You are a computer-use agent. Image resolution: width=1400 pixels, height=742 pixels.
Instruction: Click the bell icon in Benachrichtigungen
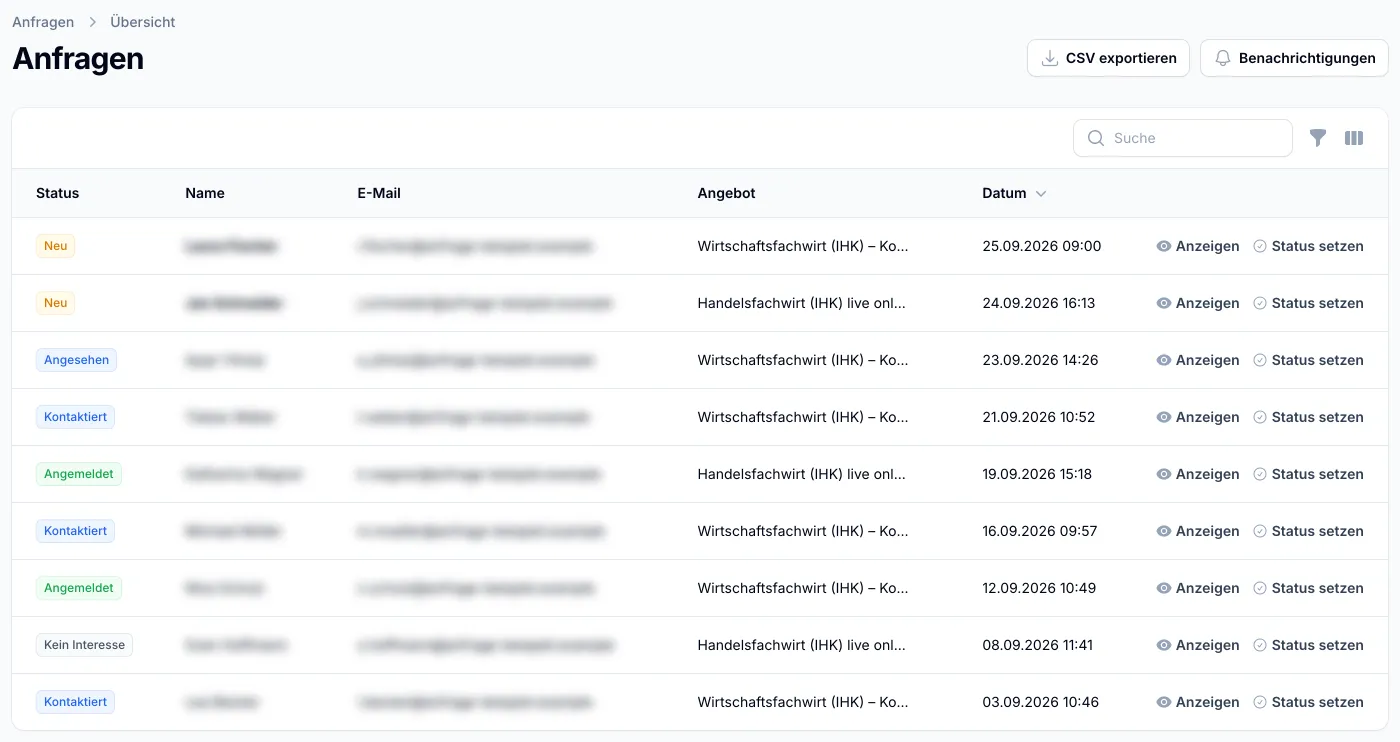(1223, 58)
